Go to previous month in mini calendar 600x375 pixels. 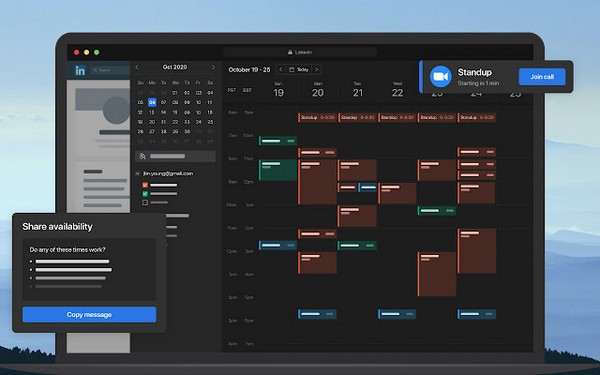click(x=137, y=67)
